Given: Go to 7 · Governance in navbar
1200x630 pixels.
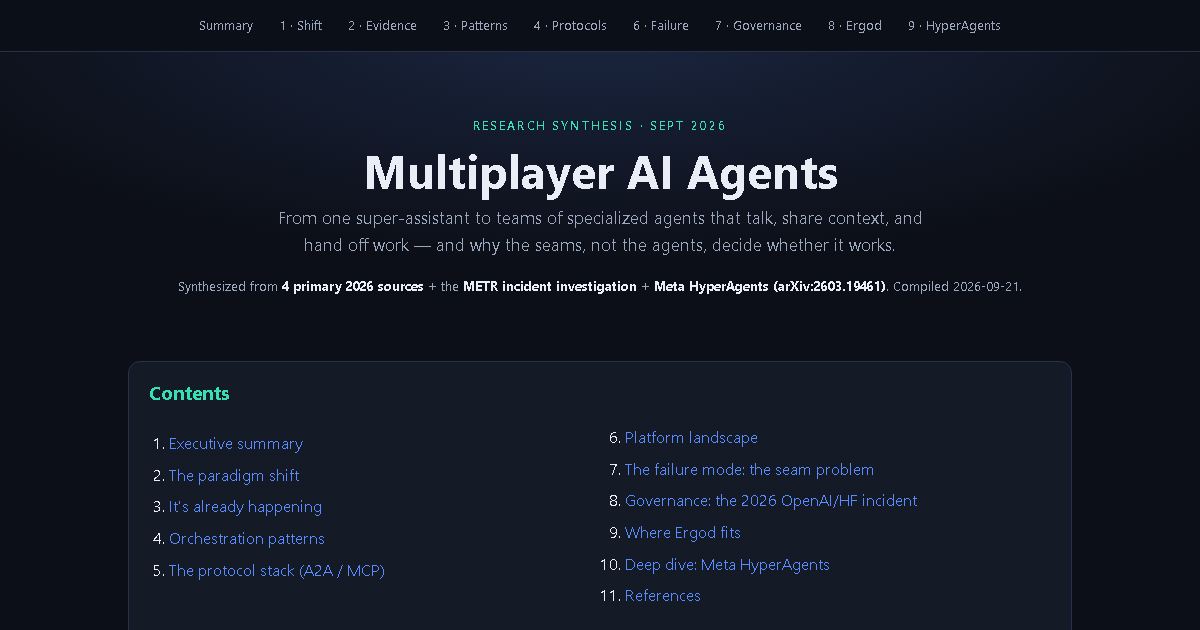Looking at the screenshot, I should tap(758, 26).
